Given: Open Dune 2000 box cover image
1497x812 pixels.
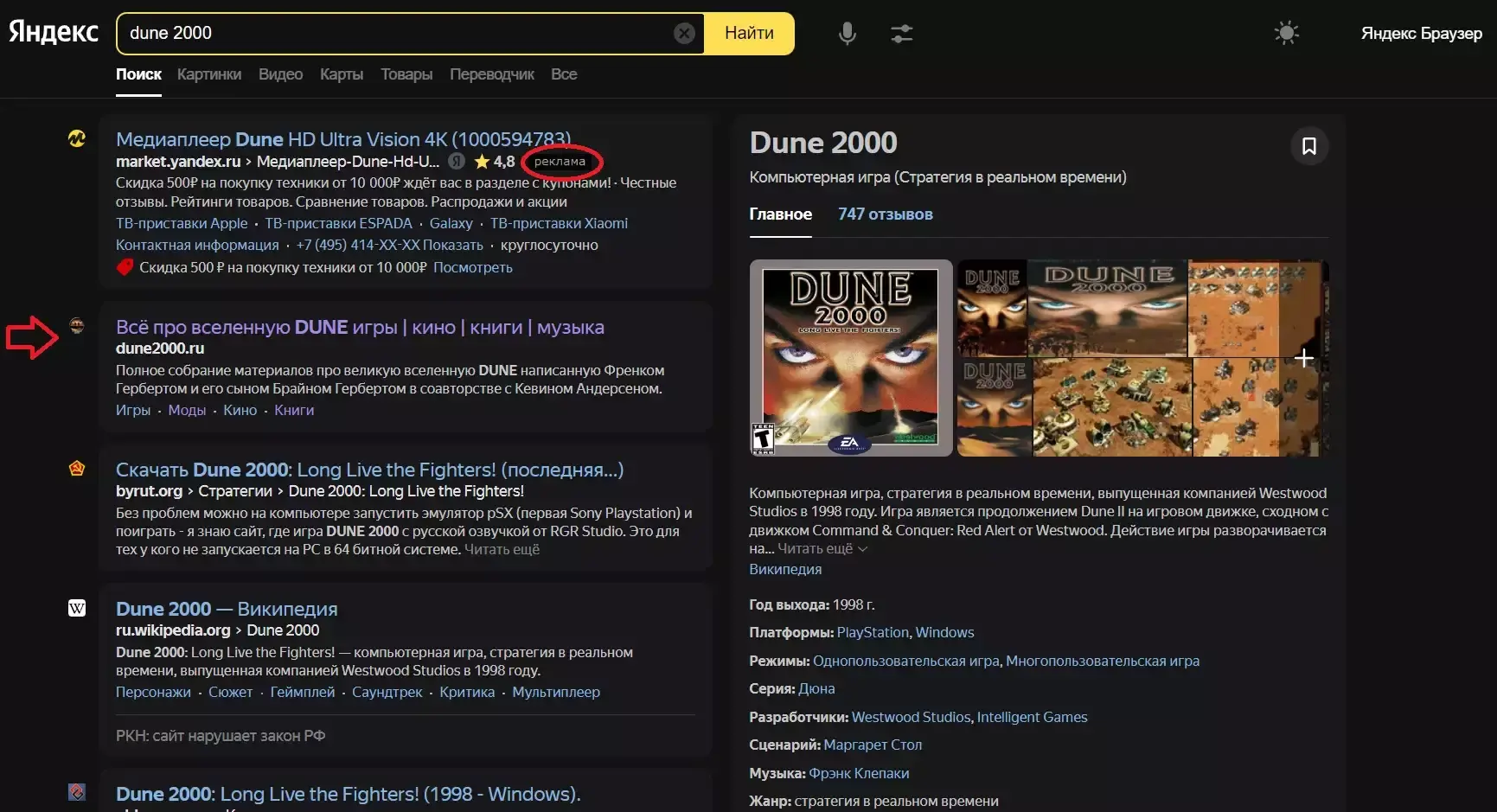Looking at the screenshot, I should coord(851,358).
